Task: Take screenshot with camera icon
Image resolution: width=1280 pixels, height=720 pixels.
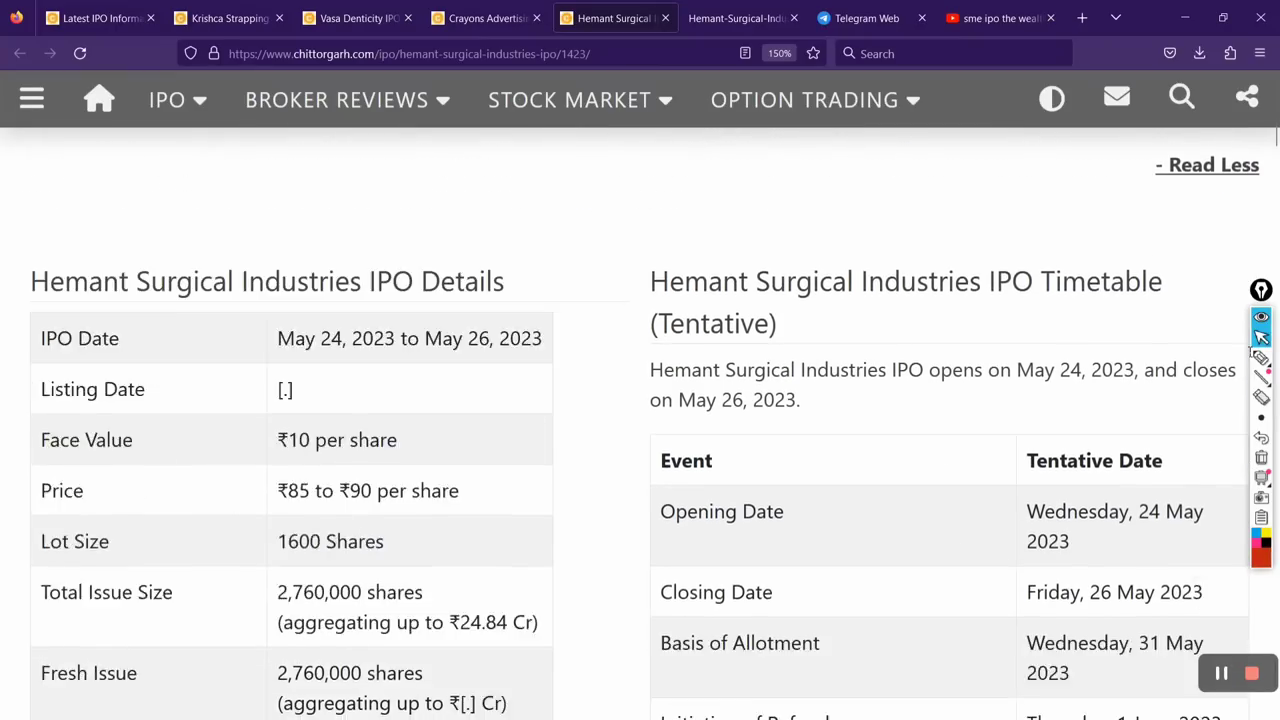Action: [x=1261, y=498]
